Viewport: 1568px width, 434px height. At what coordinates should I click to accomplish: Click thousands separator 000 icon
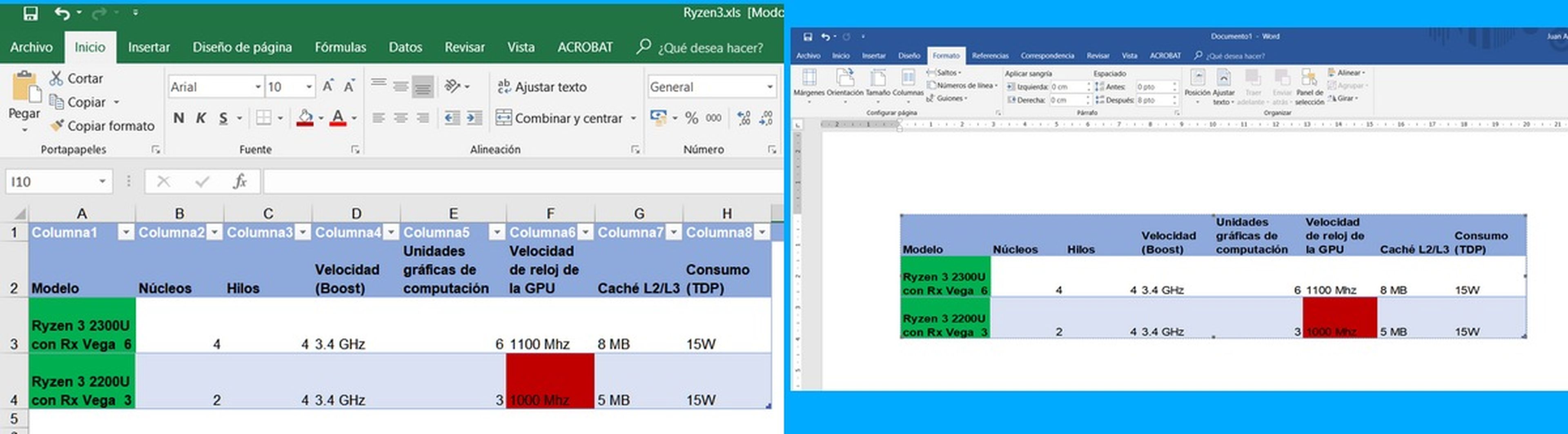(x=713, y=118)
